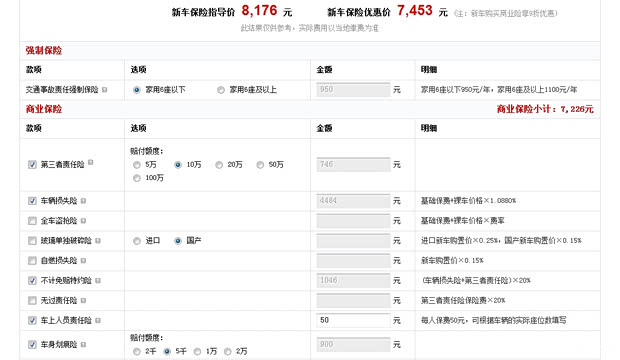
Task: Uncheck 不计免赔特约险 checkbox
Action: coord(32,280)
